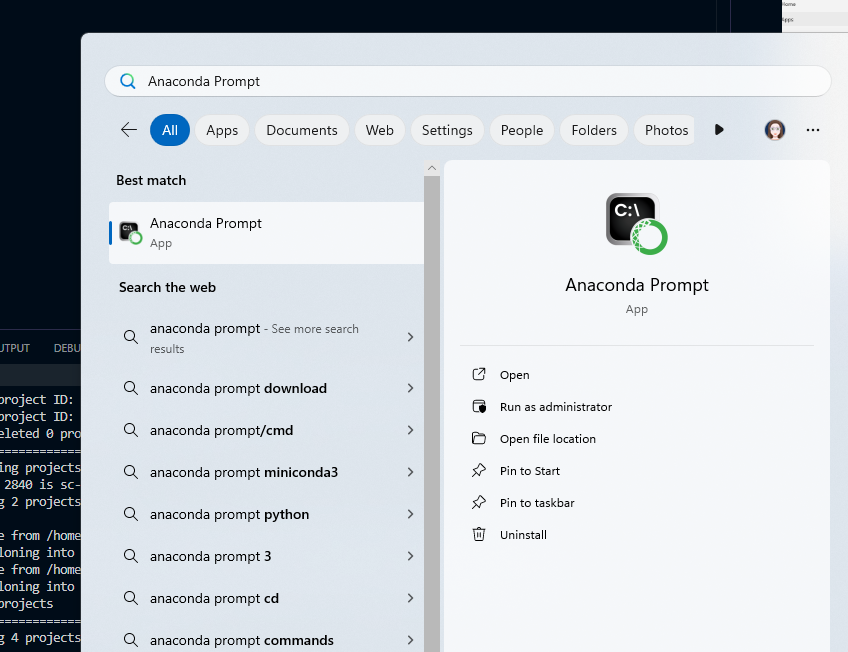Expand chevron for anaconda prompt miniconda3

[410, 472]
